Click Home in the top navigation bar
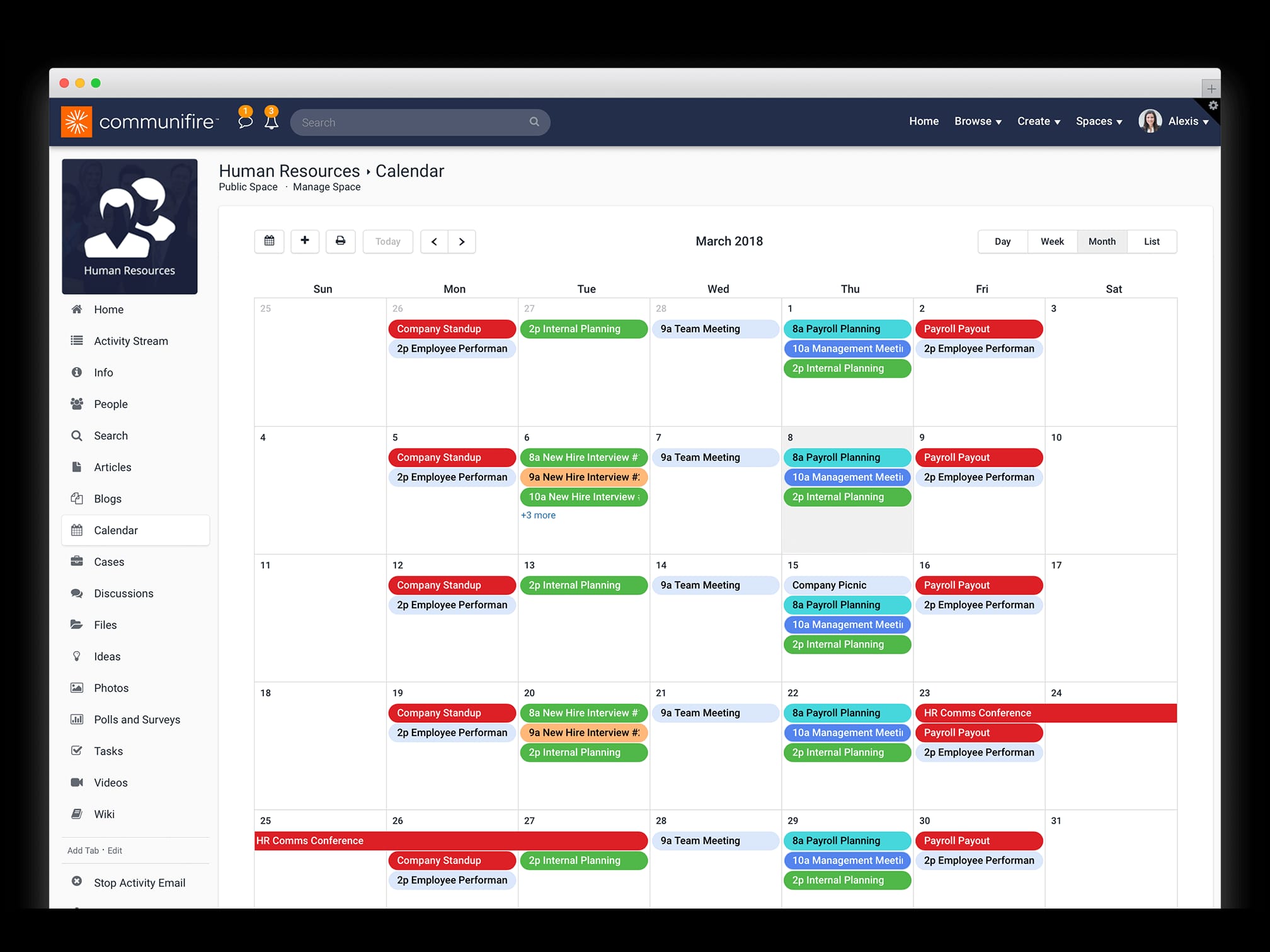This screenshot has height=952, width=1270. [924, 121]
